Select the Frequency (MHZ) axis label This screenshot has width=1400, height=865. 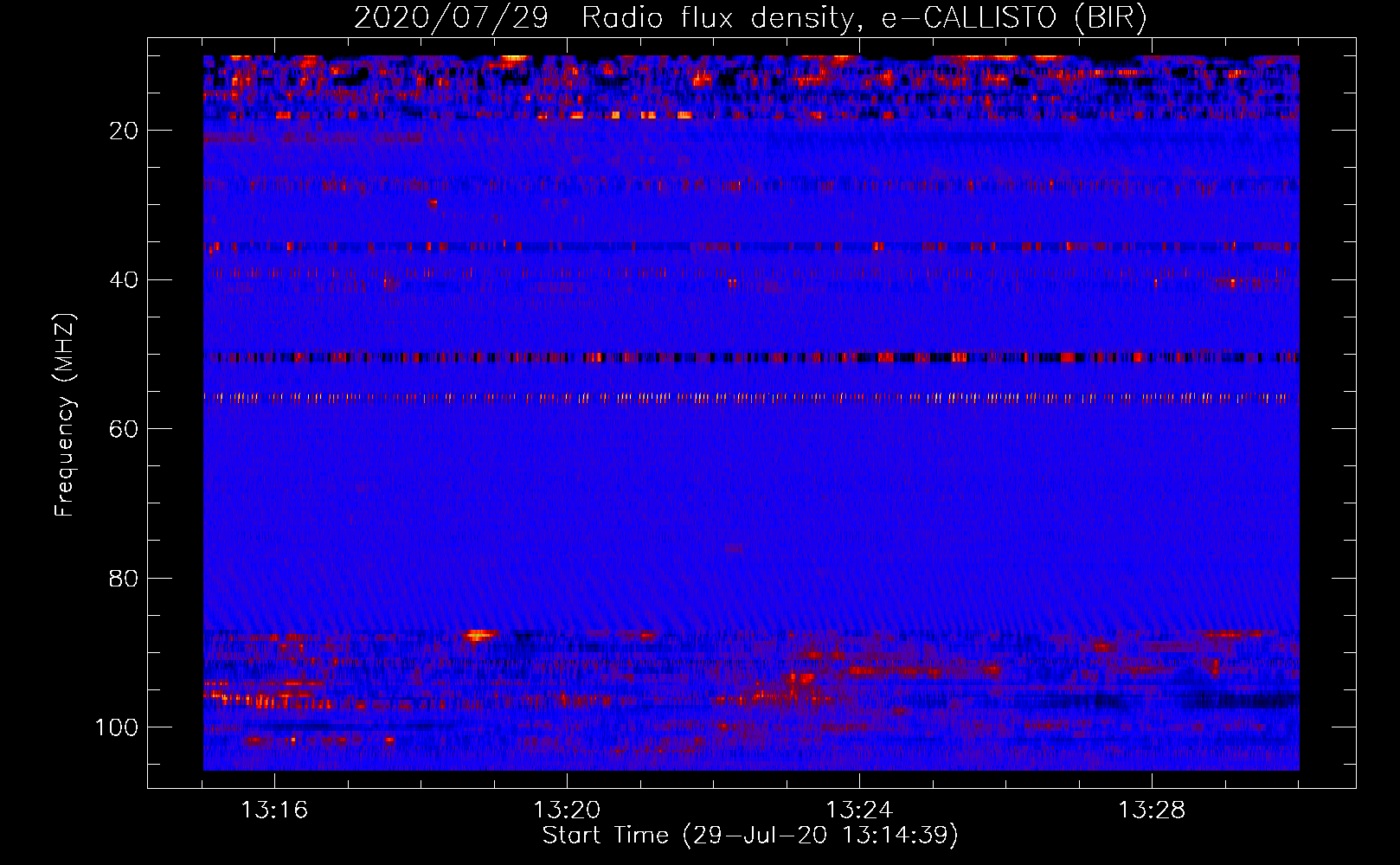tap(65, 414)
